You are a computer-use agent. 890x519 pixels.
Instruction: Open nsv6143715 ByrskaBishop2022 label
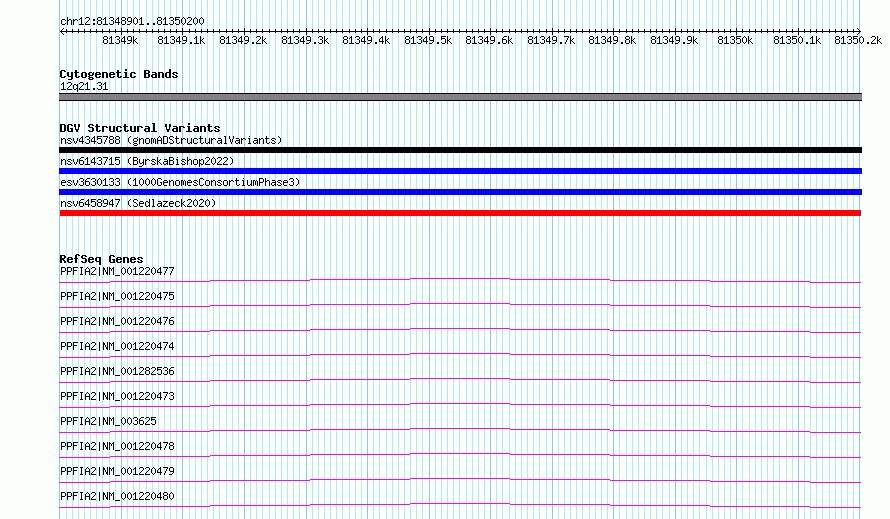(x=147, y=161)
